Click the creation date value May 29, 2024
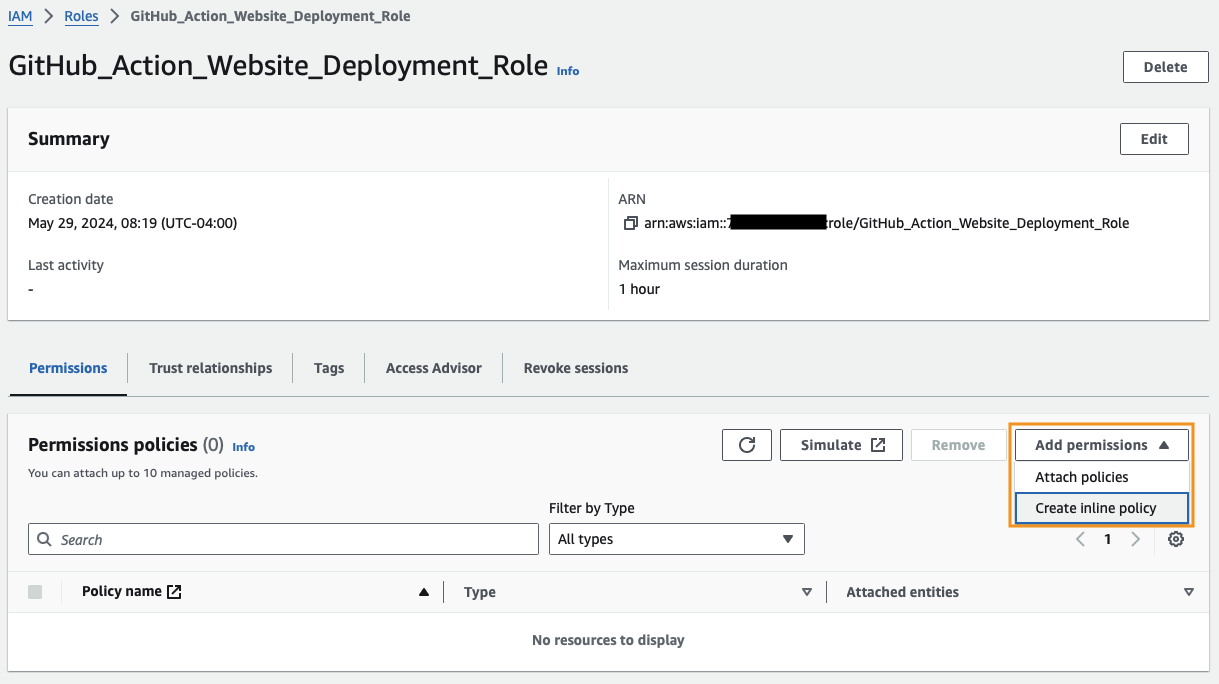 133,223
